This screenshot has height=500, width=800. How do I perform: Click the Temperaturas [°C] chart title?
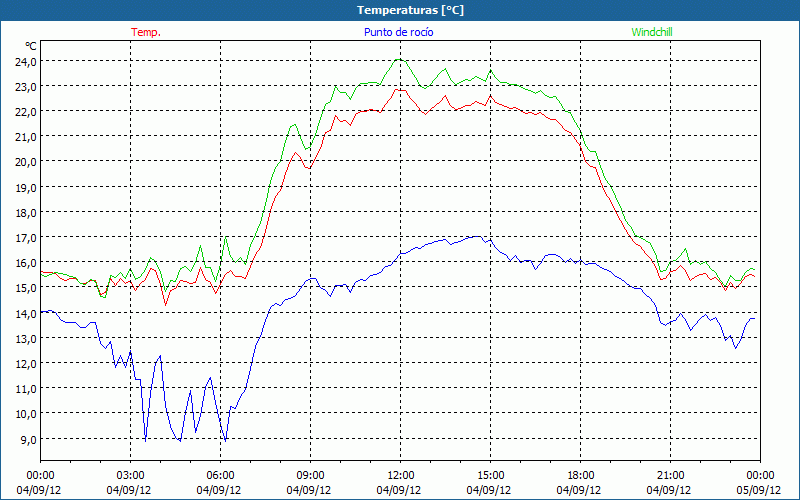pos(410,10)
